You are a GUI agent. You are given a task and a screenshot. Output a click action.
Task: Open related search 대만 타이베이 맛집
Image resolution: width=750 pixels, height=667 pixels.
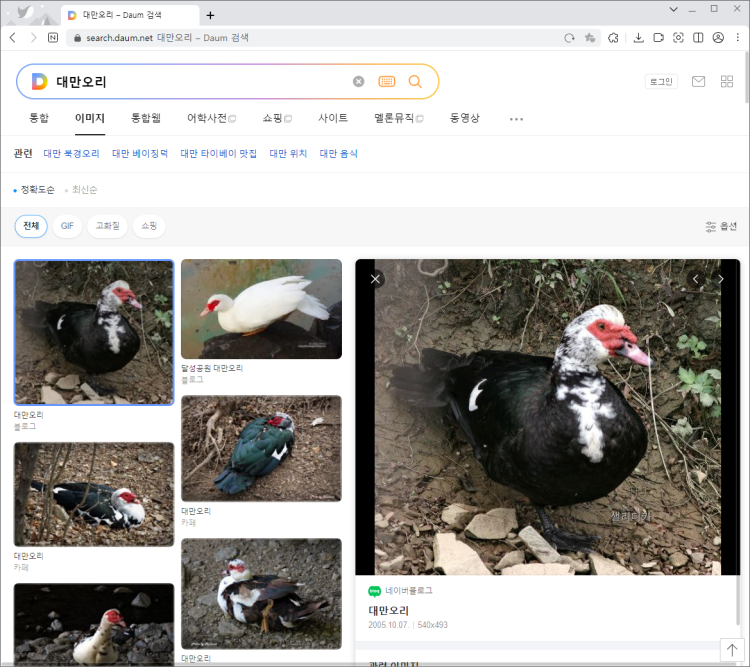pyautogui.click(x=219, y=154)
